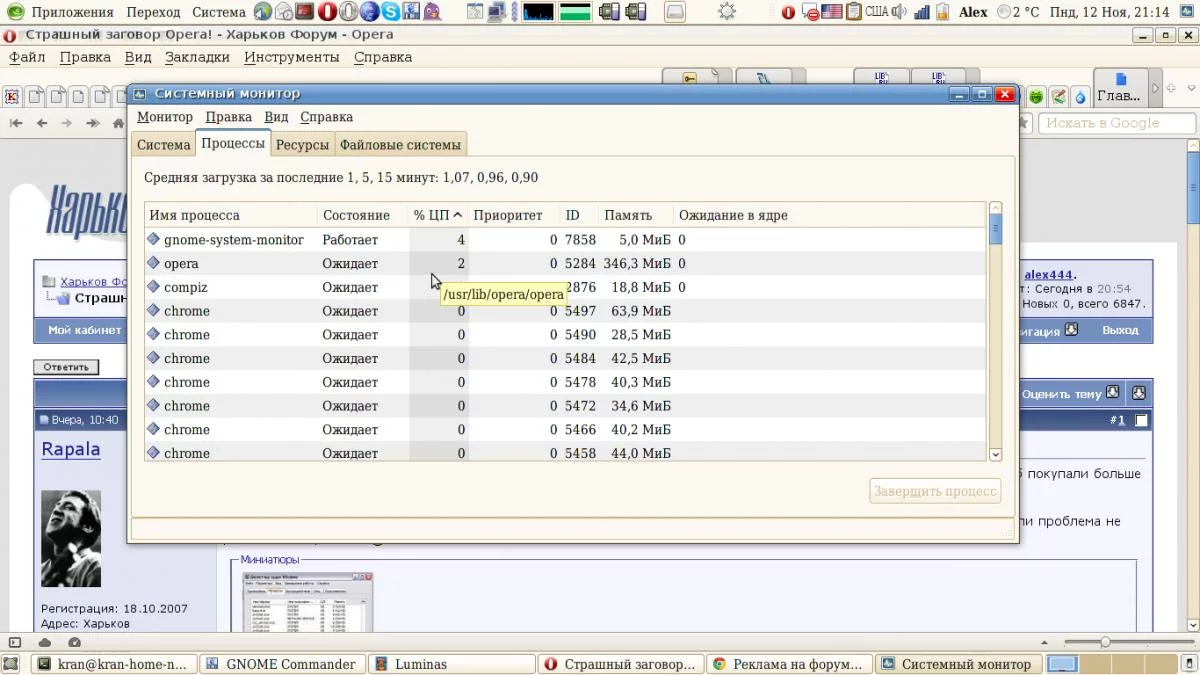Screen dimensions: 1200x675
Task: Click the Имя процесса column header
Action: click(x=231, y=215)
